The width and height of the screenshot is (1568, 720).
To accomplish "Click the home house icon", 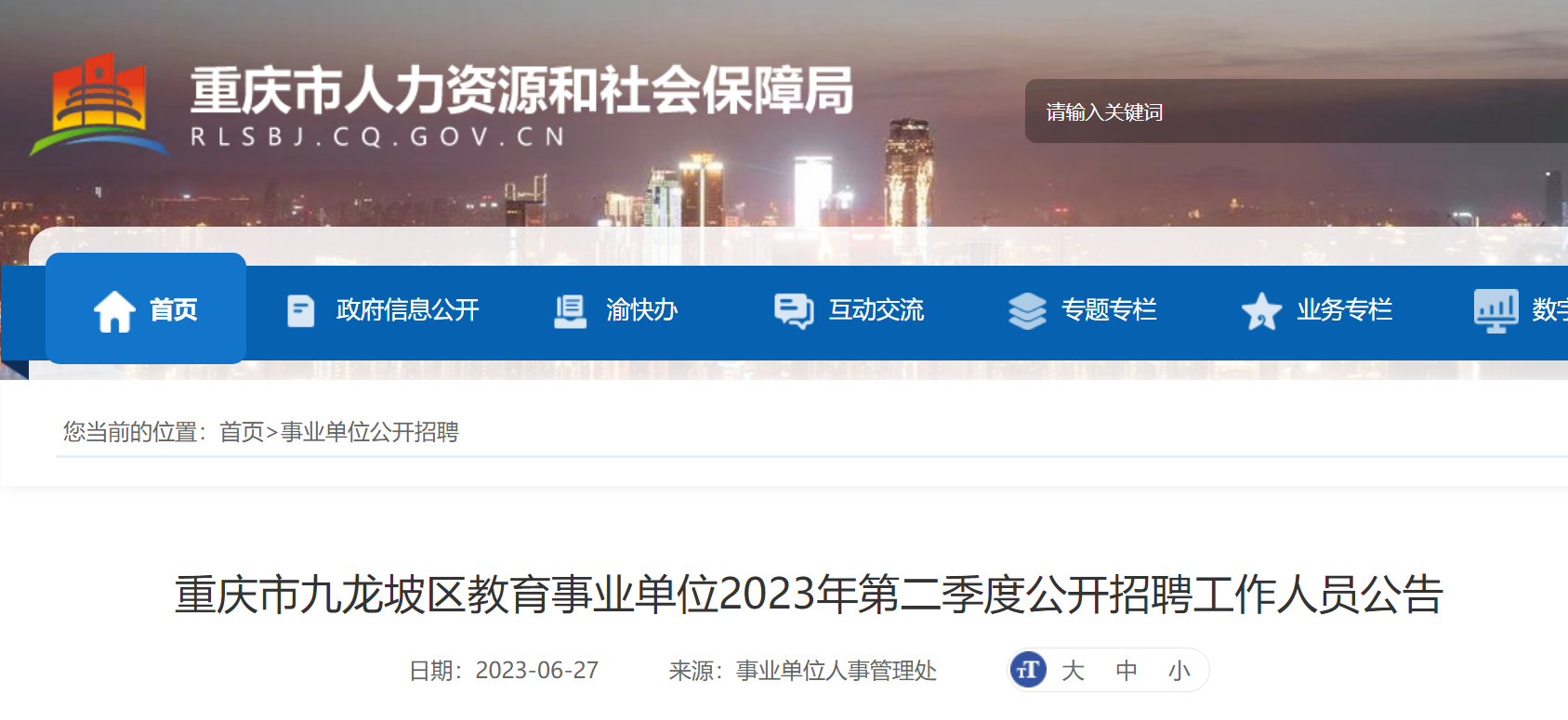I will (115, 311).
